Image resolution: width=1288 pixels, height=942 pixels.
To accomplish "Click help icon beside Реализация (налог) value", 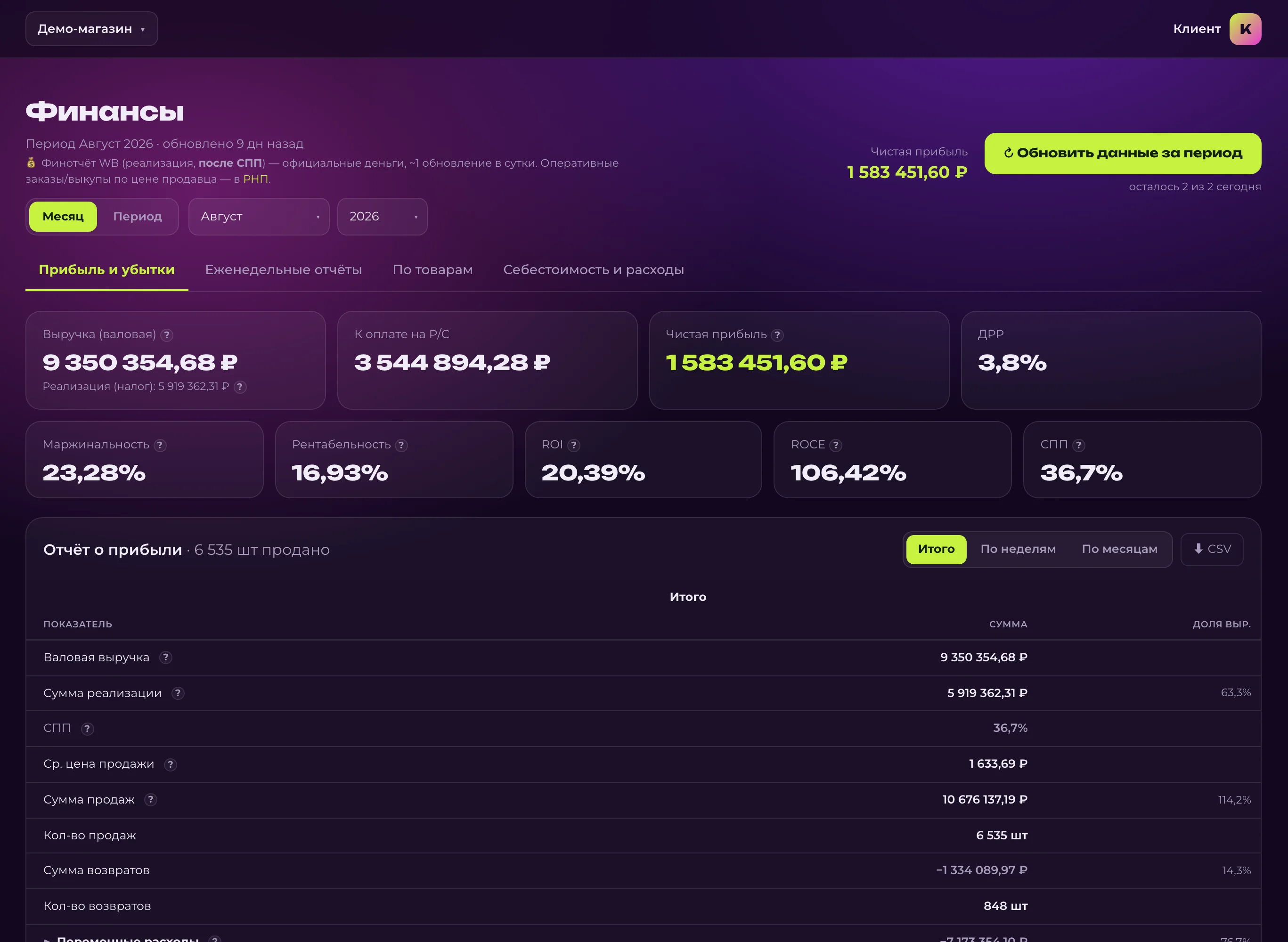I will point(240,387).
